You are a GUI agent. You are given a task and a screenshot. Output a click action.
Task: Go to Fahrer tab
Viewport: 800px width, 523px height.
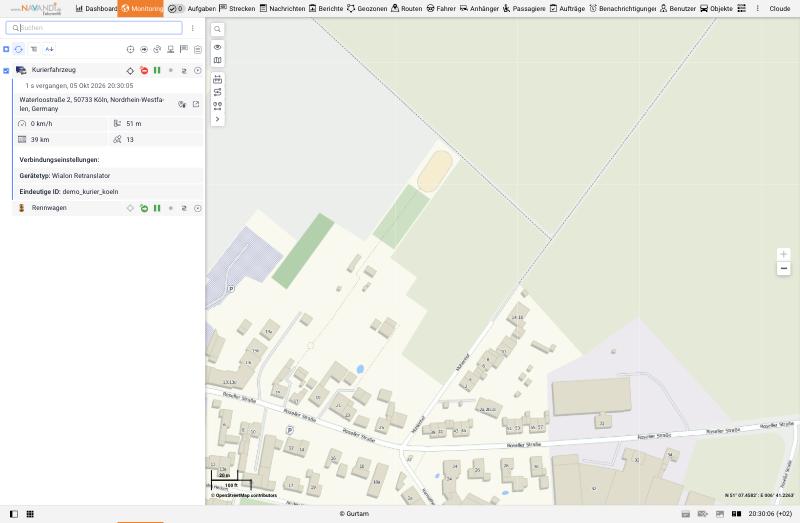(441, 8)
